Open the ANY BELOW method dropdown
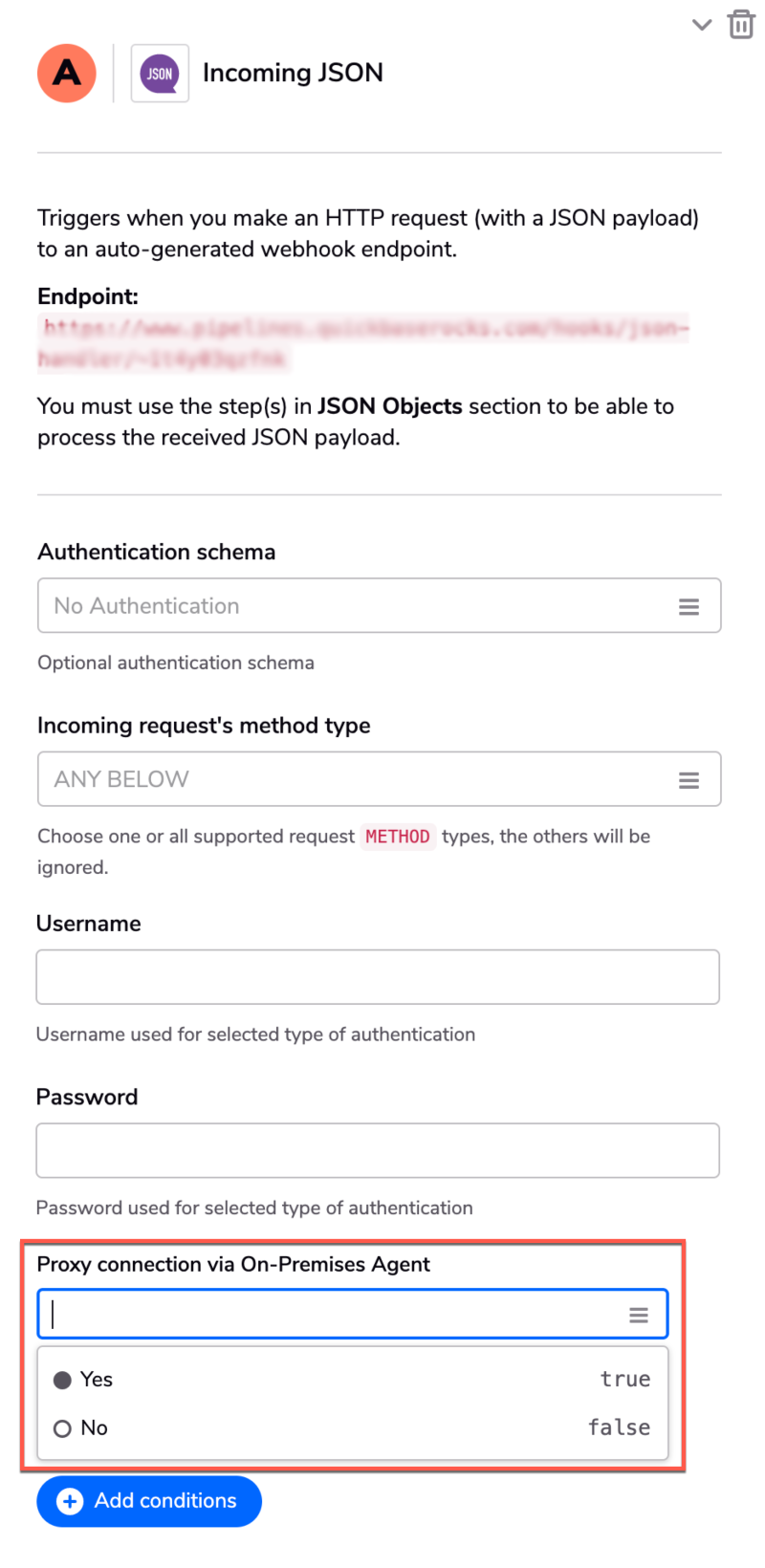The height and width of the screenshot is (1568, 765). point(379,779)
